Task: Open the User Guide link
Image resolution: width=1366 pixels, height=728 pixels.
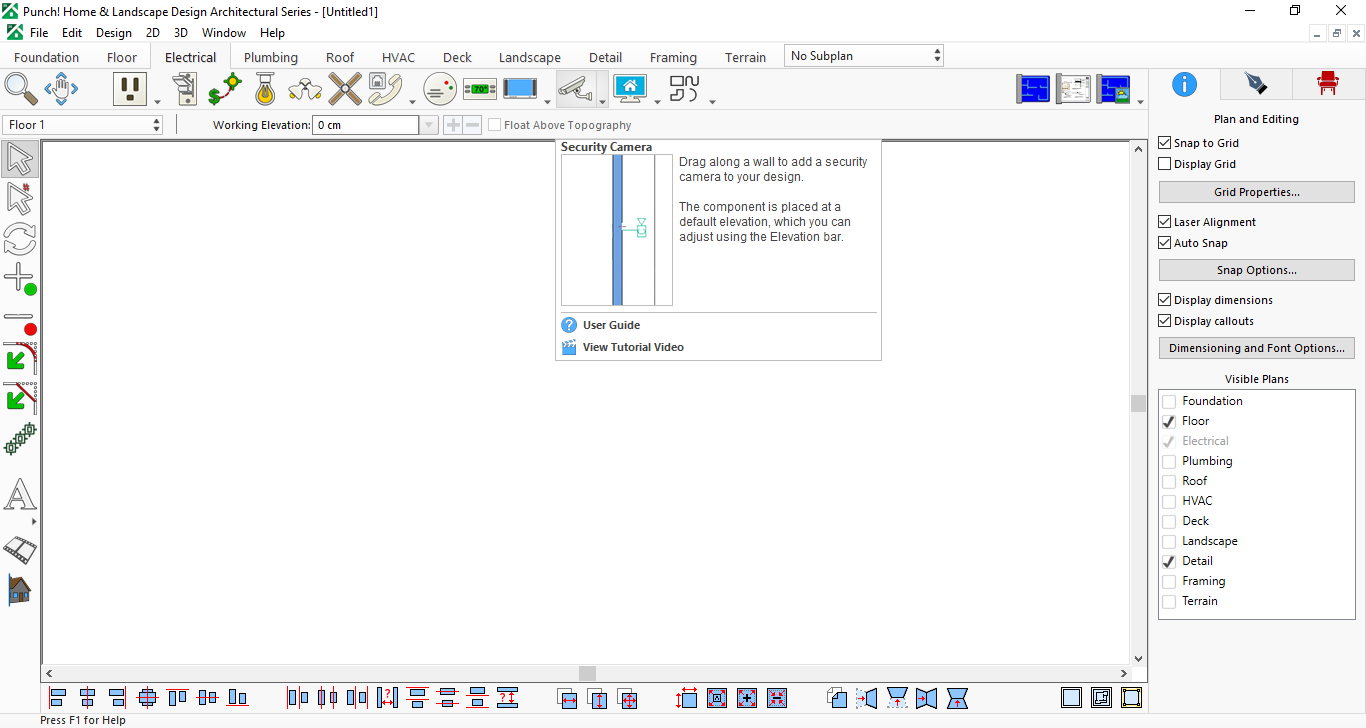Action: coord(611,325)
